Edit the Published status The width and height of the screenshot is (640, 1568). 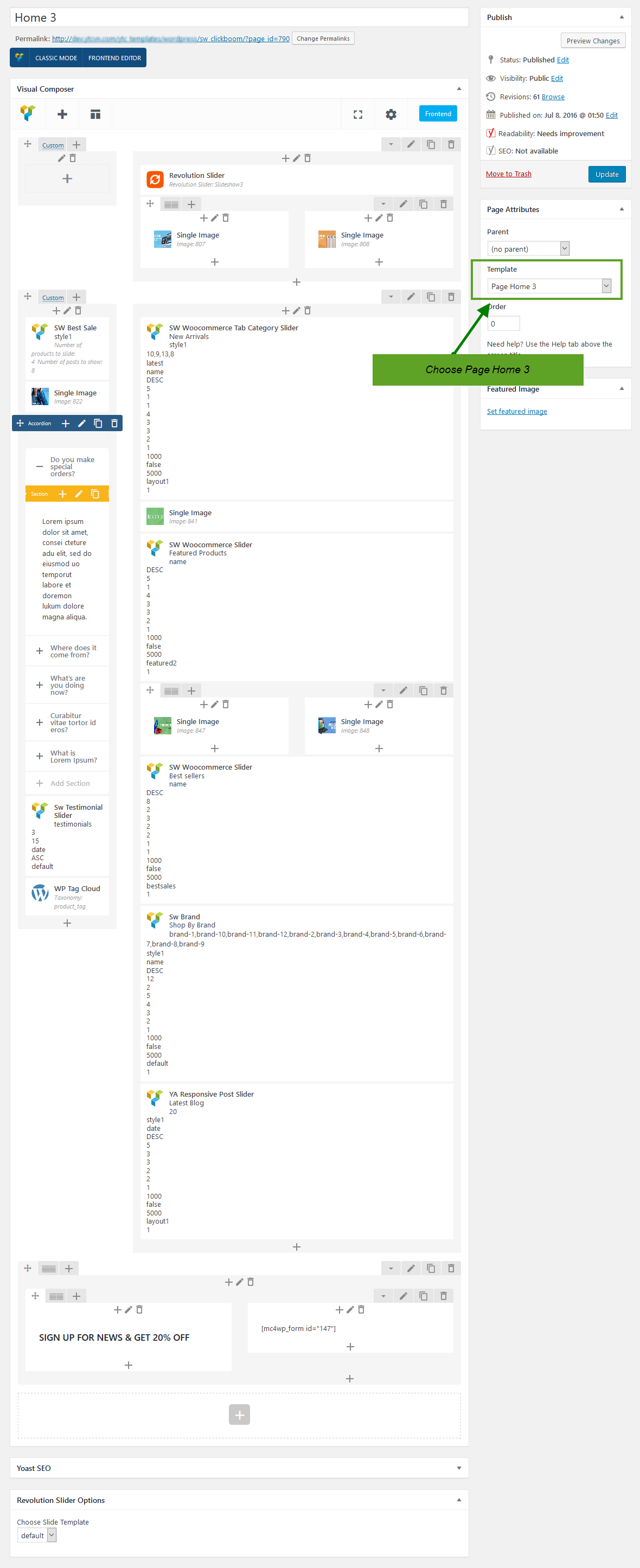(562, 60)
